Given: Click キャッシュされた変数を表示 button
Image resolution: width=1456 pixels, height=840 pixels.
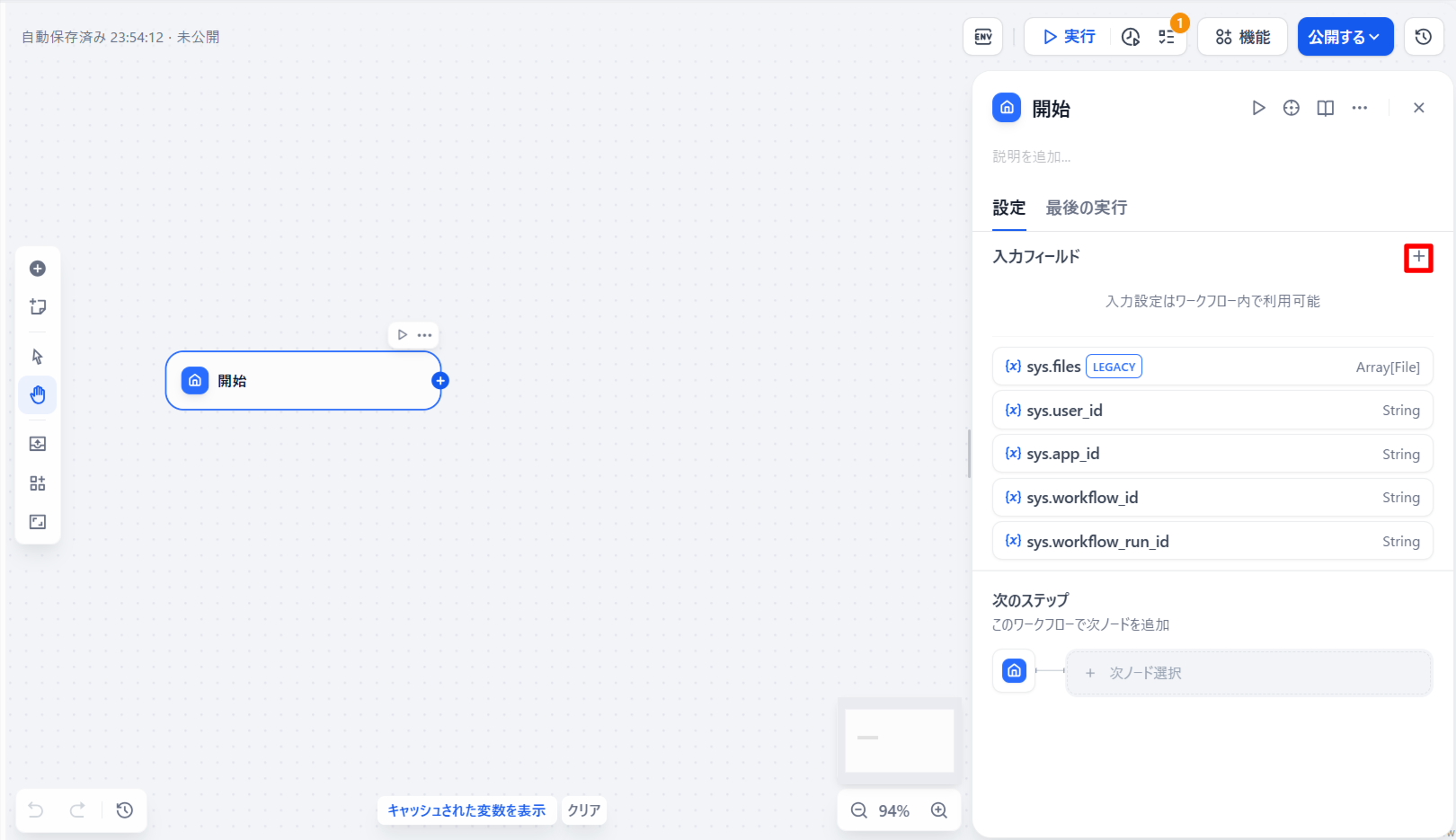Looking at the screenshot, I should coord(466,810).
